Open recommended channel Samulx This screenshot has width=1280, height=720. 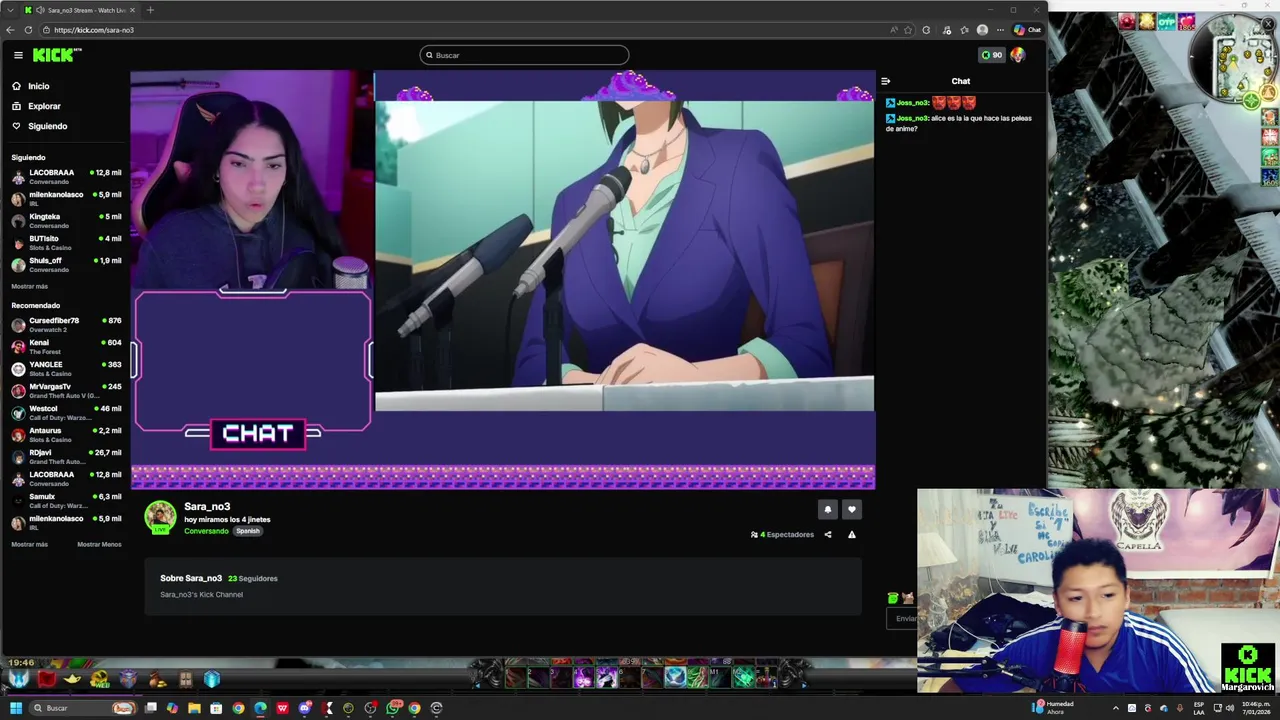(x=66, y=500)
